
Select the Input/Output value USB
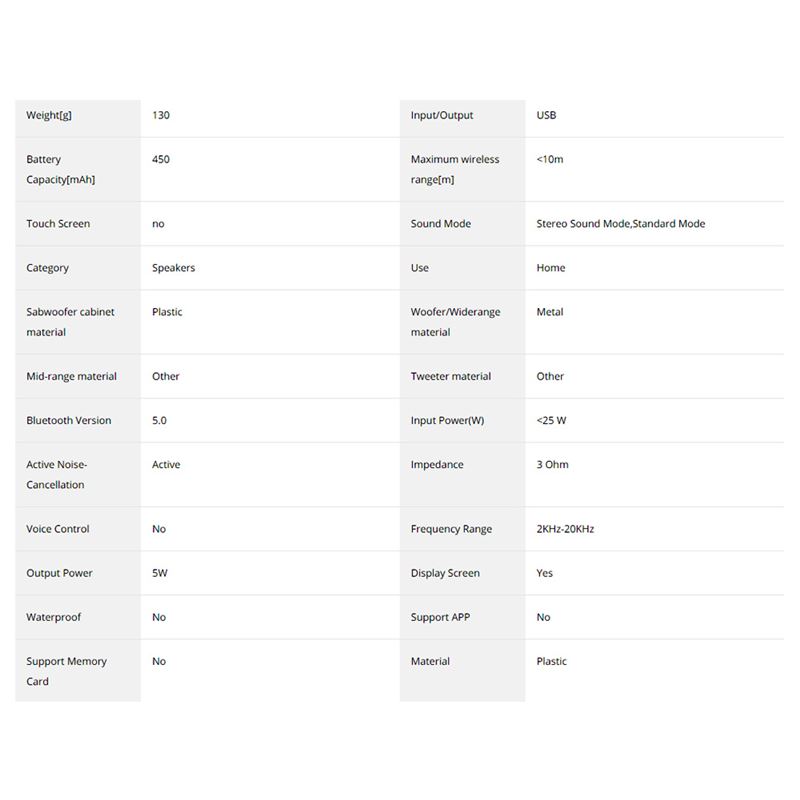tap(546, 115)
